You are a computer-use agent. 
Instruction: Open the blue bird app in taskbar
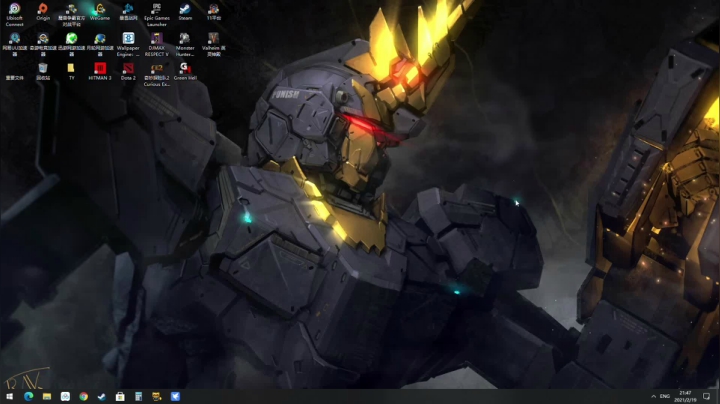[x=175, y=396]
